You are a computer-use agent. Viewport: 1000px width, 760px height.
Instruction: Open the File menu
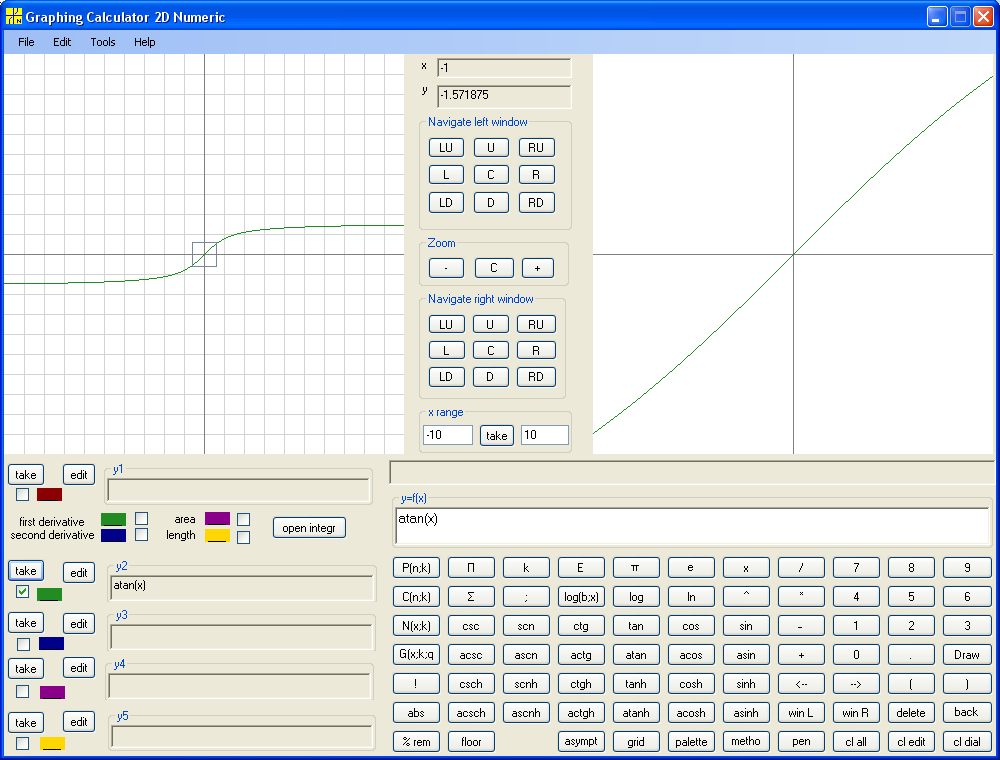pyautogui.click(x=26, y=42)
